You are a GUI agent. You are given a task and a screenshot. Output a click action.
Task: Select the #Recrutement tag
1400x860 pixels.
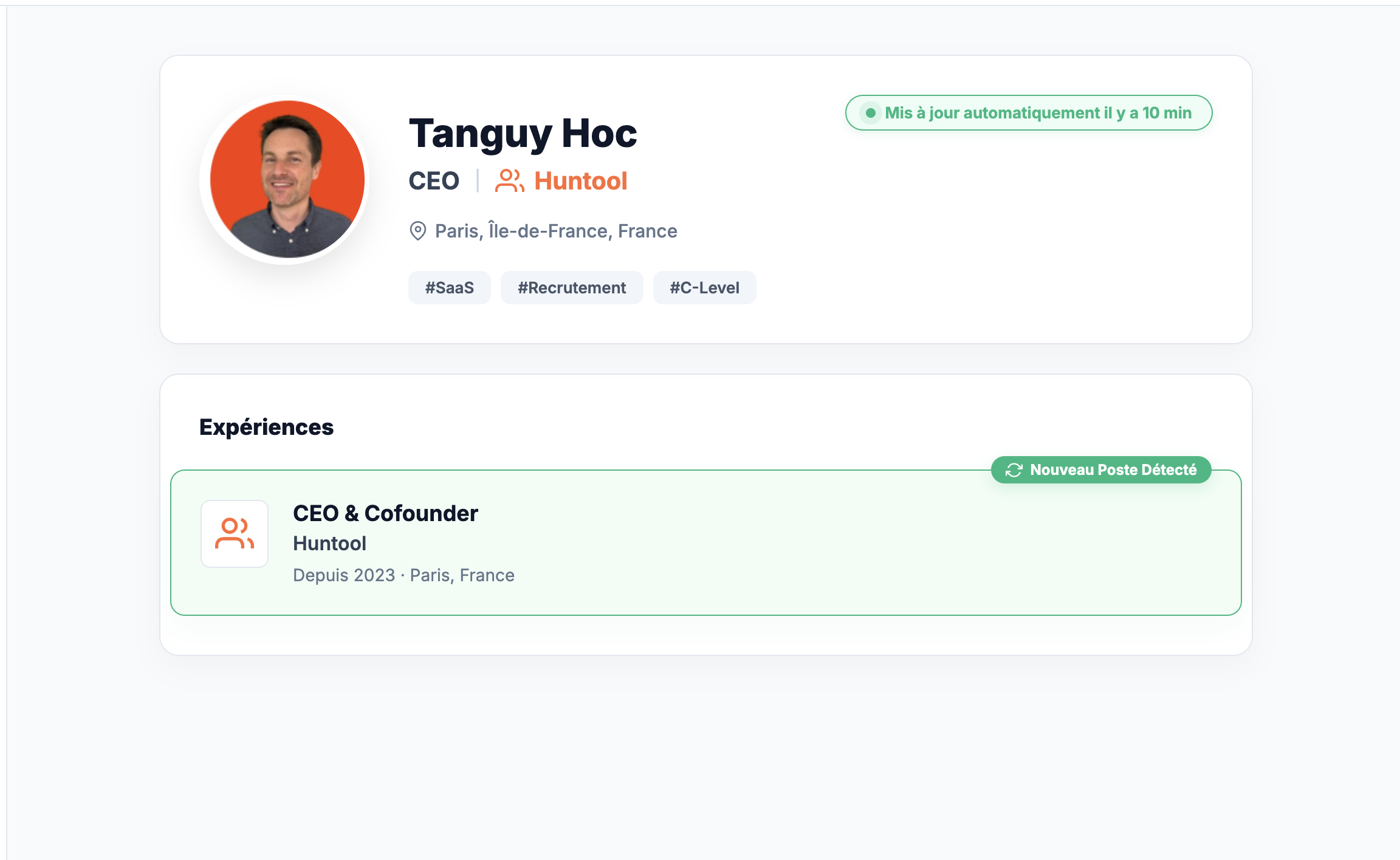coord(571,288)
